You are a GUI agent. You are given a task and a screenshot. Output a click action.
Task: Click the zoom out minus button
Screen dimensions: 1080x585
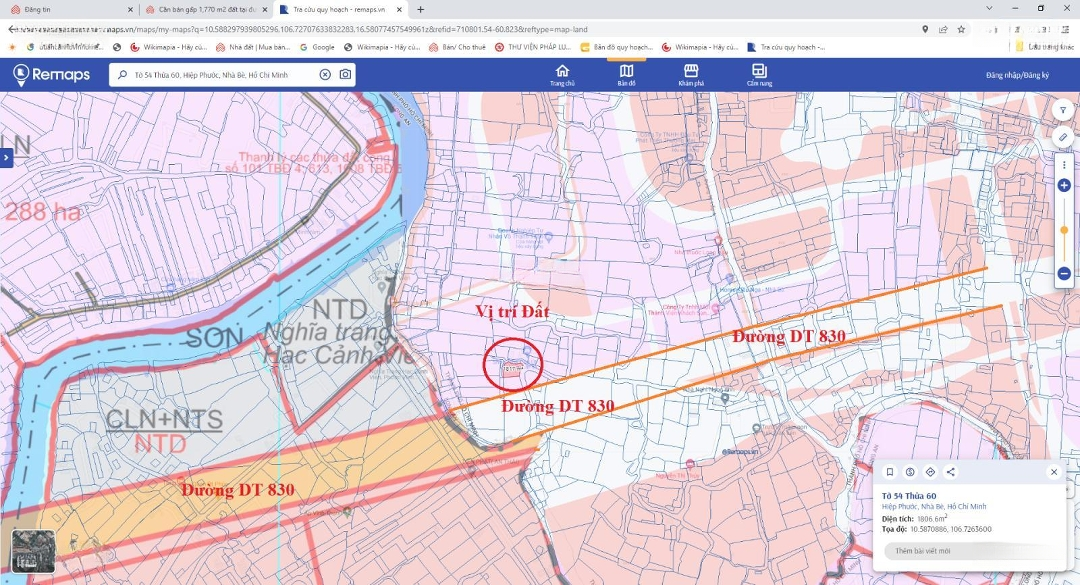[1064, 273]
